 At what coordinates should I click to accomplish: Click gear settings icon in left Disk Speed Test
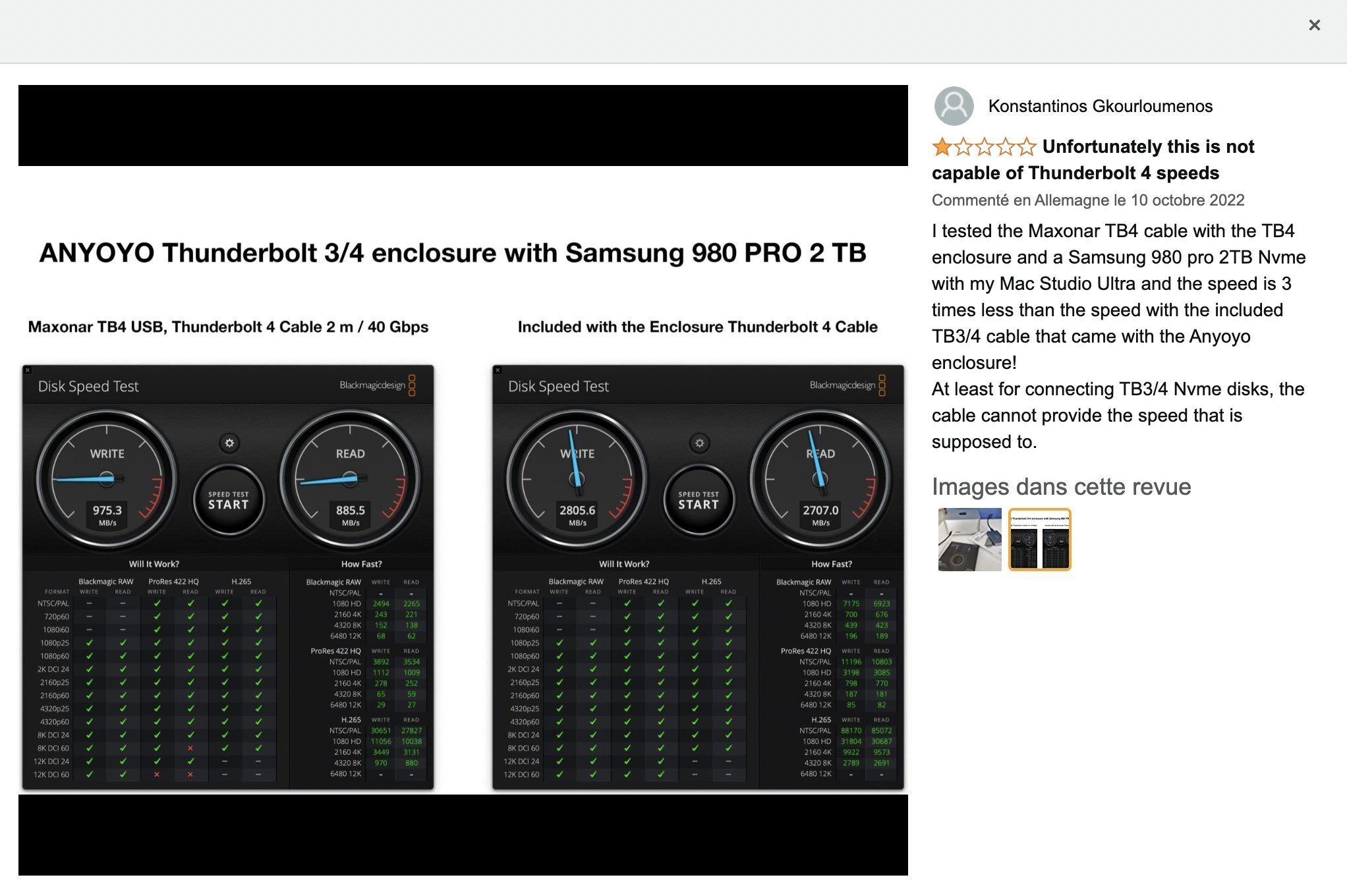(229, 443)
